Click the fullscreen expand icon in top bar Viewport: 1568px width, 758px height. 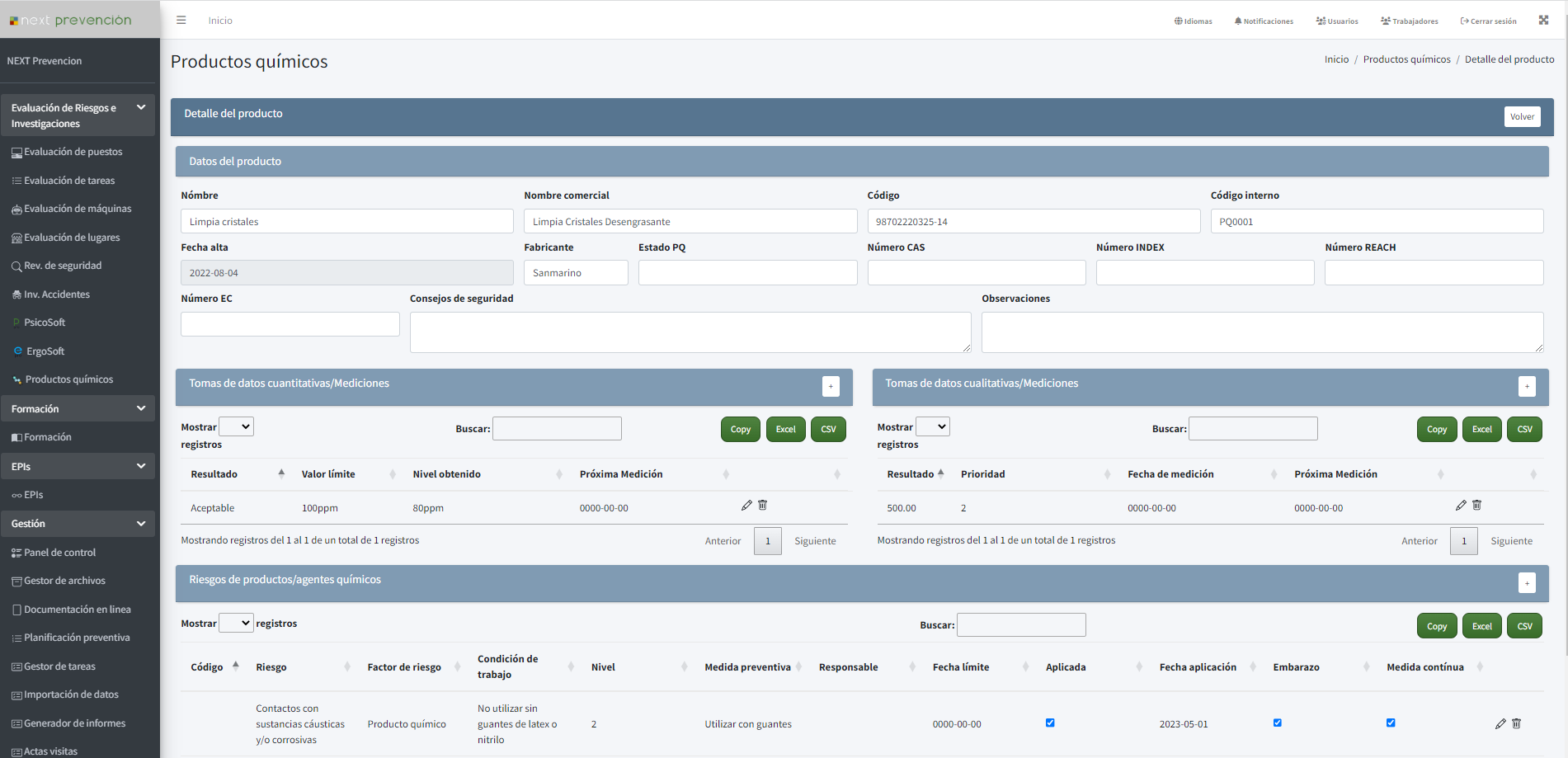click(1543, 21)
